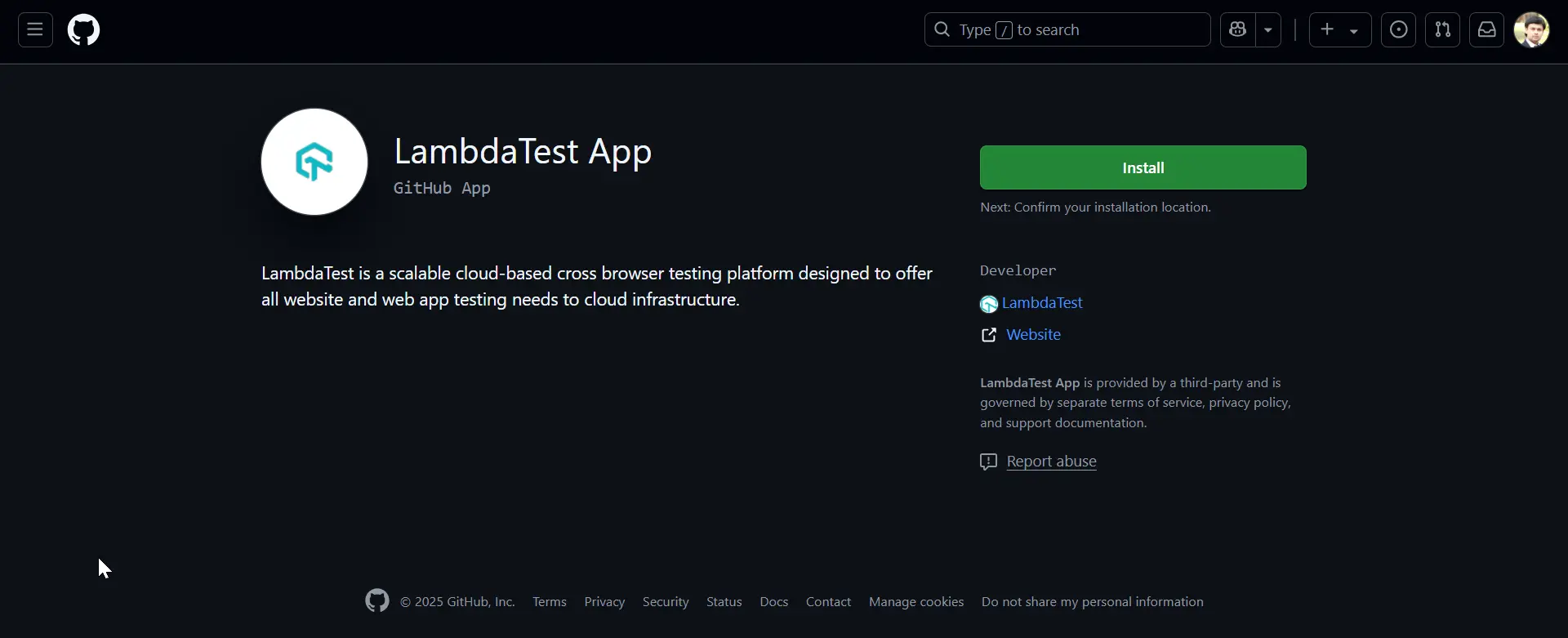Expand the Copilot dropdown arrow
Viewport: 1568px width, 638px height.
[1268, 30]
